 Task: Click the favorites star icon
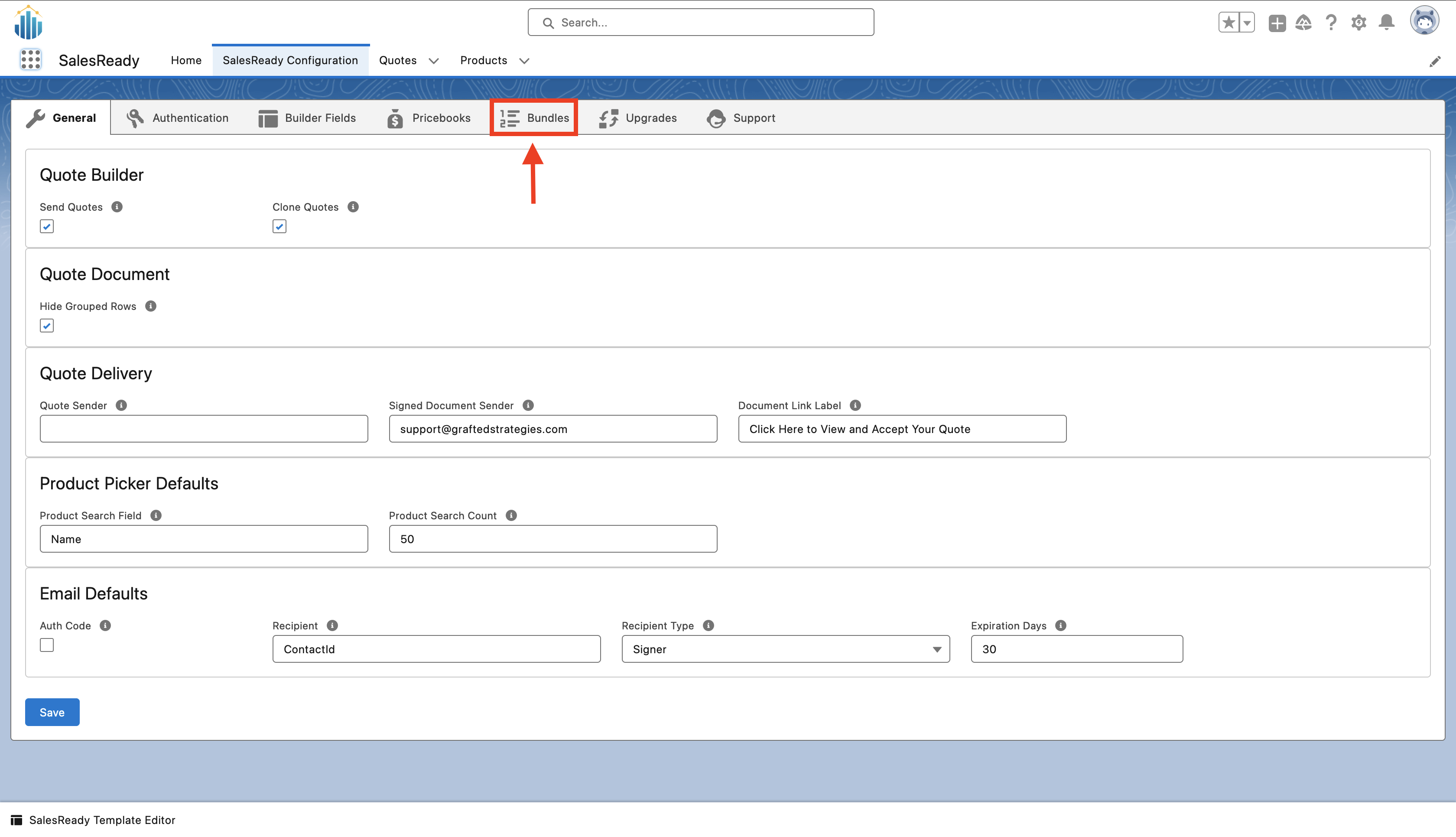[x=1228, y=23]
